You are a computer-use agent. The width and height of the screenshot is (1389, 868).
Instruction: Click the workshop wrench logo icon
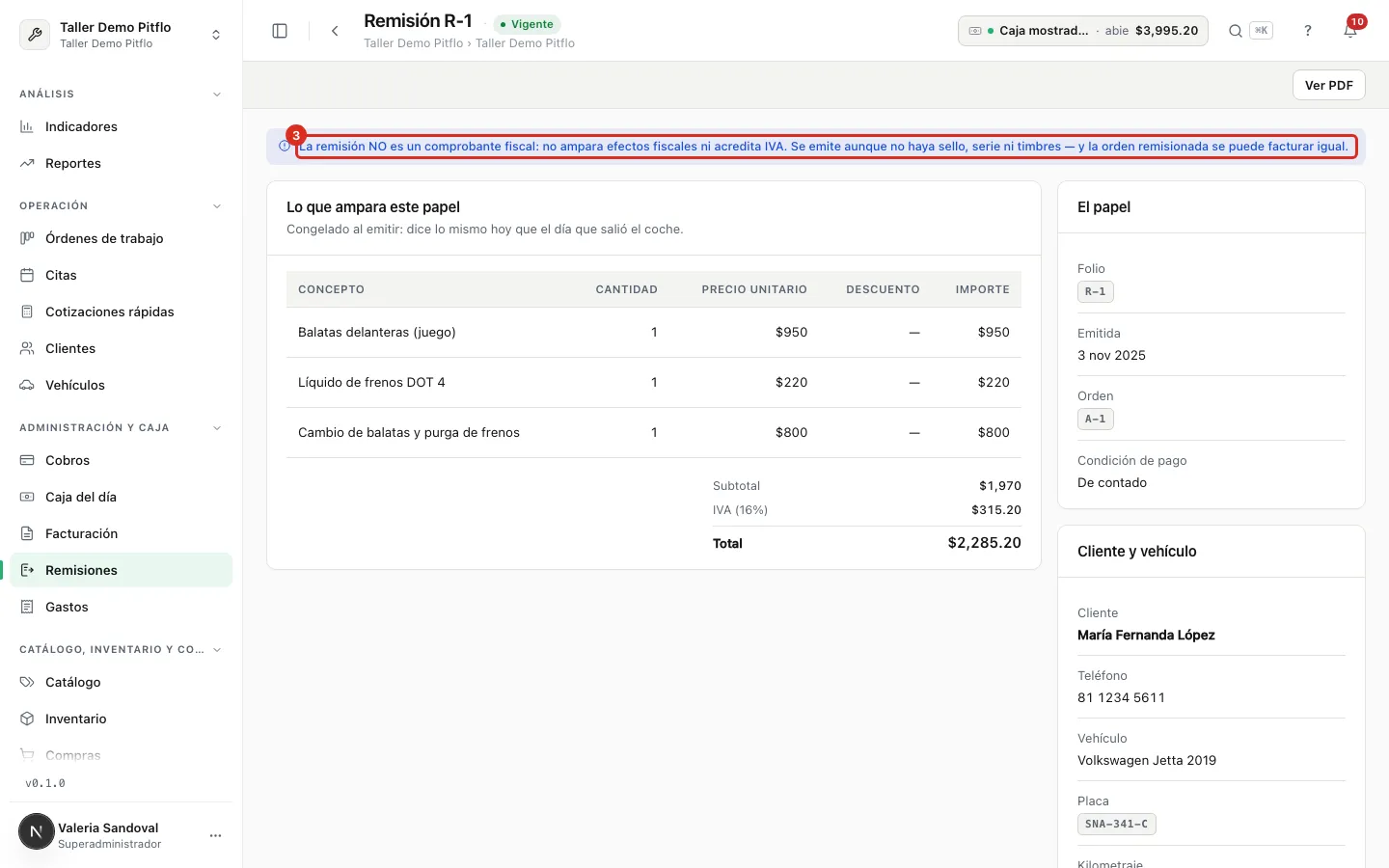35,35
